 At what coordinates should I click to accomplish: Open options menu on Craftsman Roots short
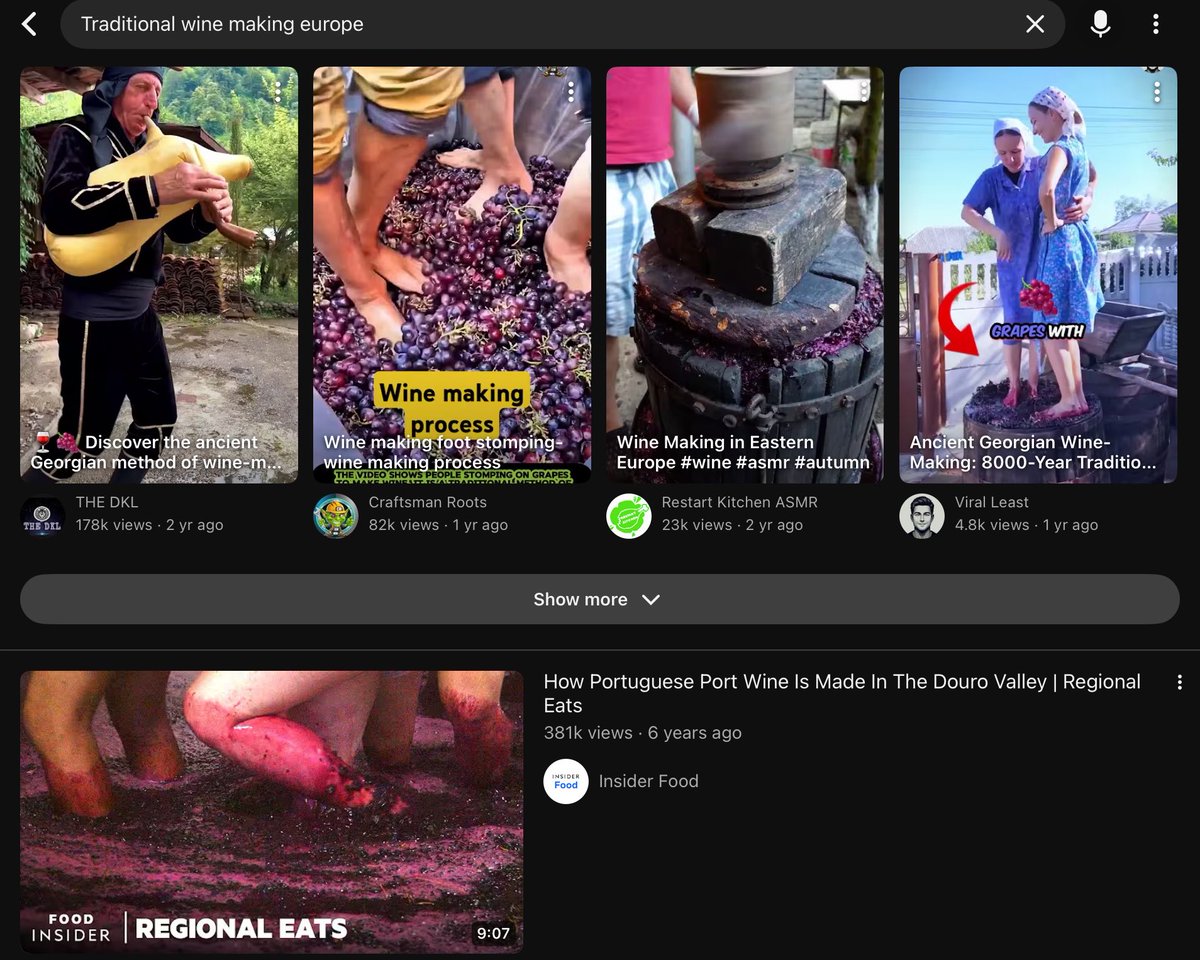(571, 92)
